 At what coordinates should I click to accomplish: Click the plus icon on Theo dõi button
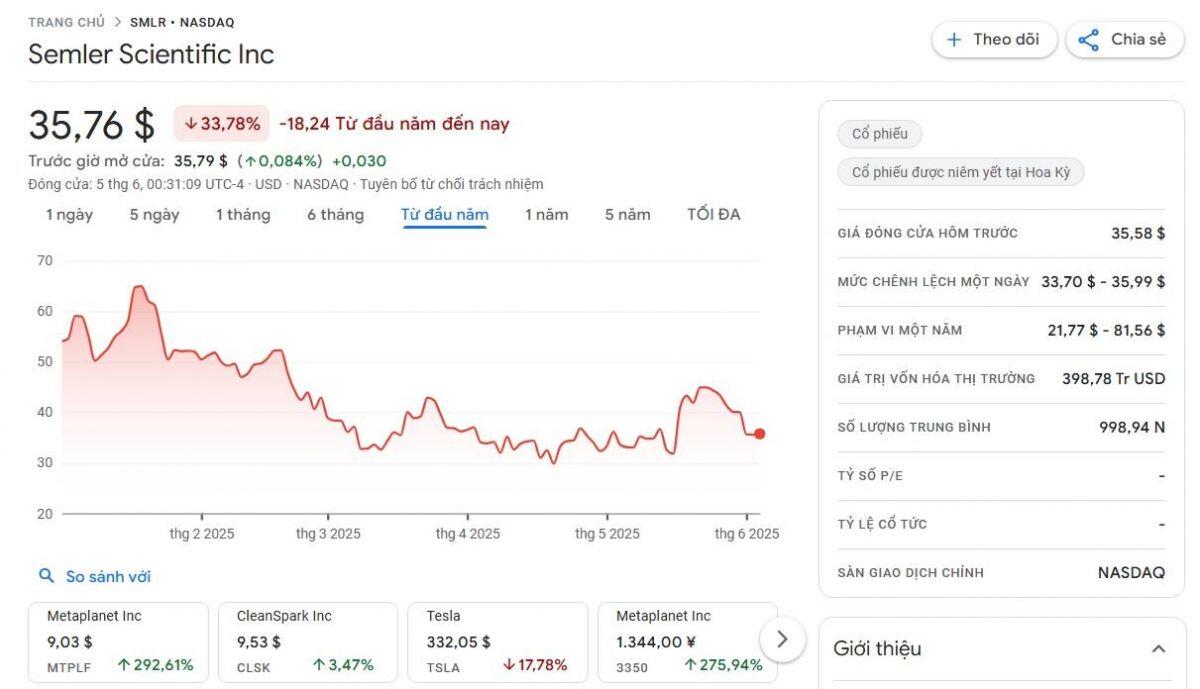coord(955,39)
